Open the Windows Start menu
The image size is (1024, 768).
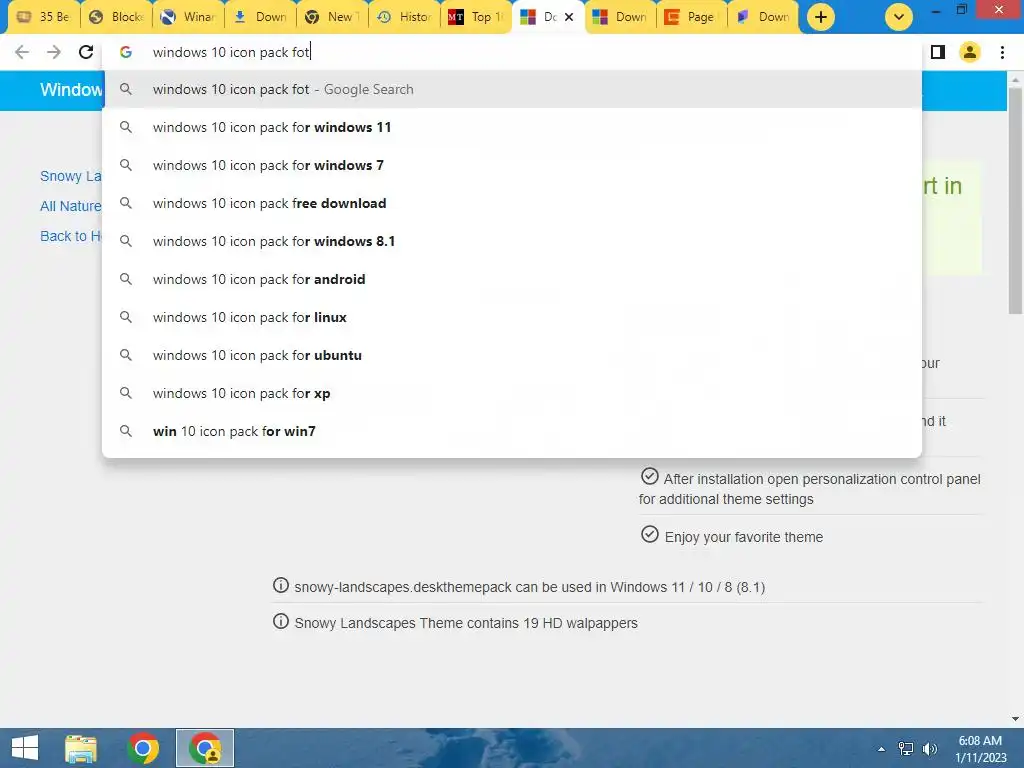[x=25, y=748]
